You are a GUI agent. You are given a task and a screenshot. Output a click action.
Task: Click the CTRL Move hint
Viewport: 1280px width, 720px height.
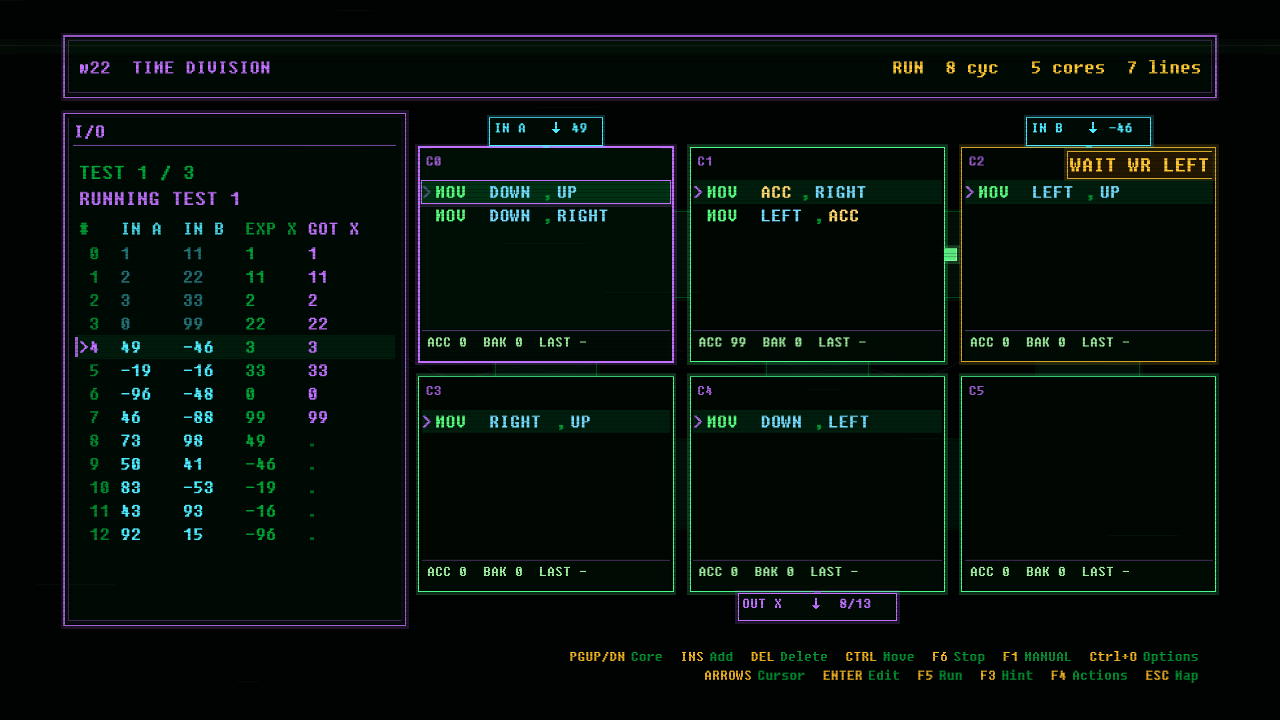(880, 657)
